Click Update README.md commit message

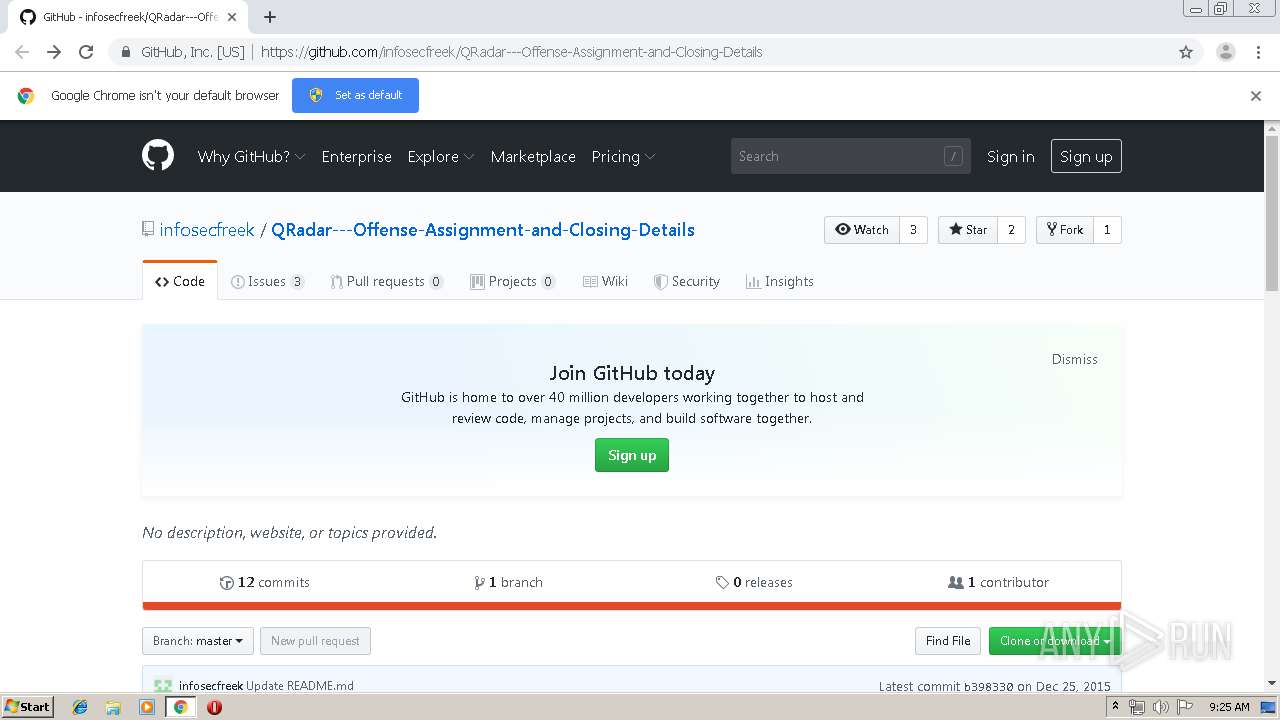(x=300, y=686)
